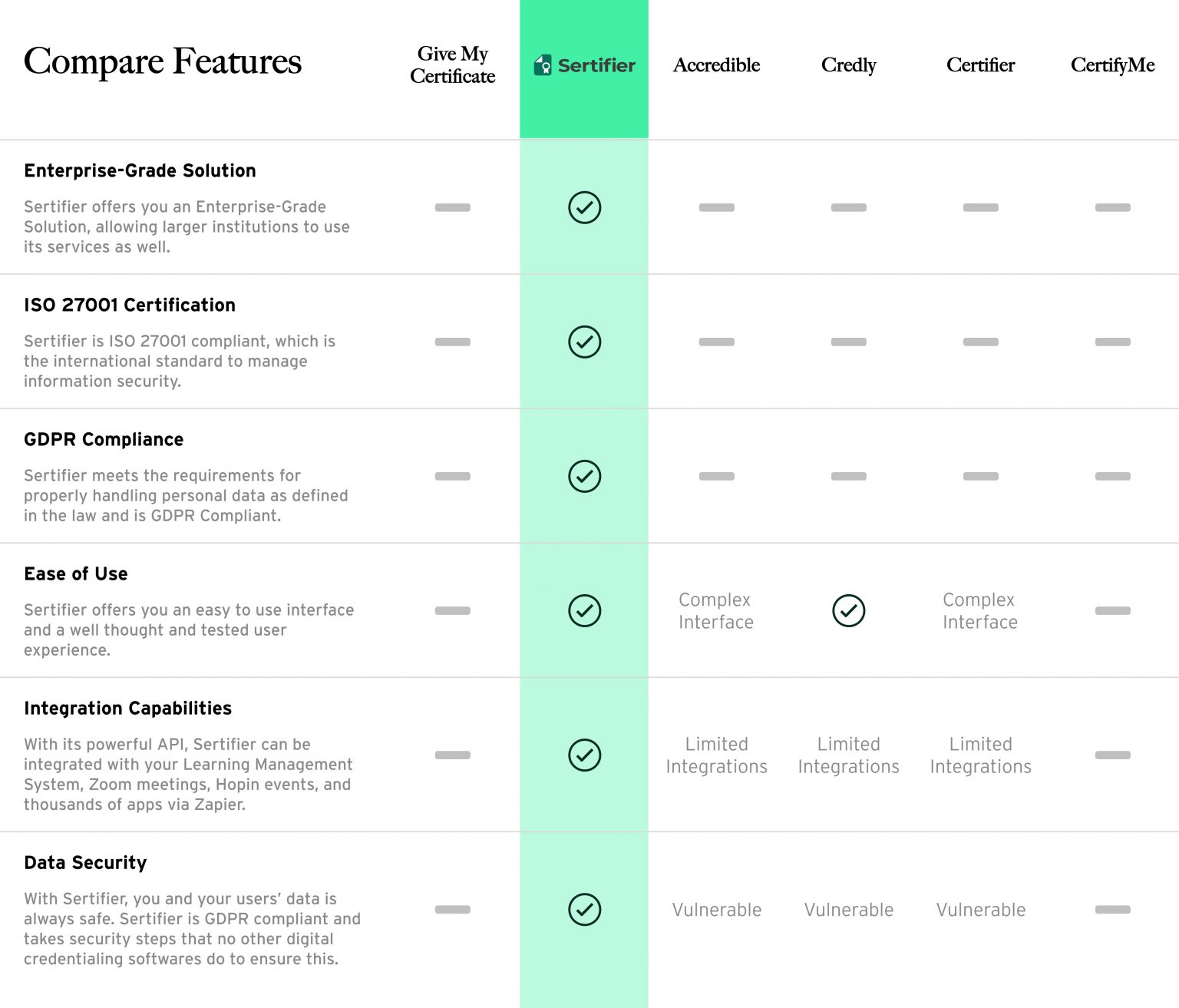Expand the Enterprise-Grade Solution feature description
The width and height of the screenshot is (1179, 1008).
(140, 170)
